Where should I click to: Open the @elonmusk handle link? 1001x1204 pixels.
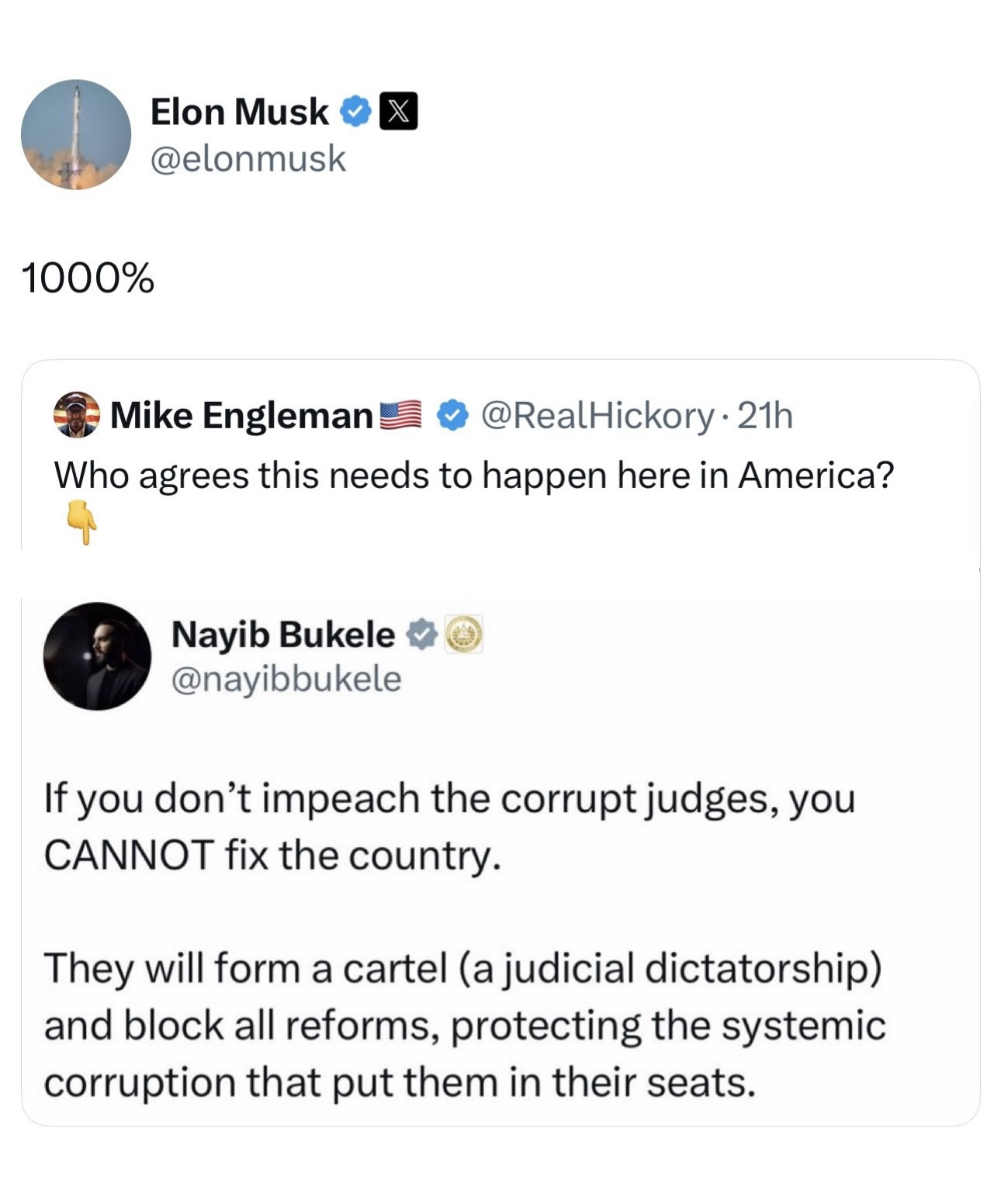(248, 158)
